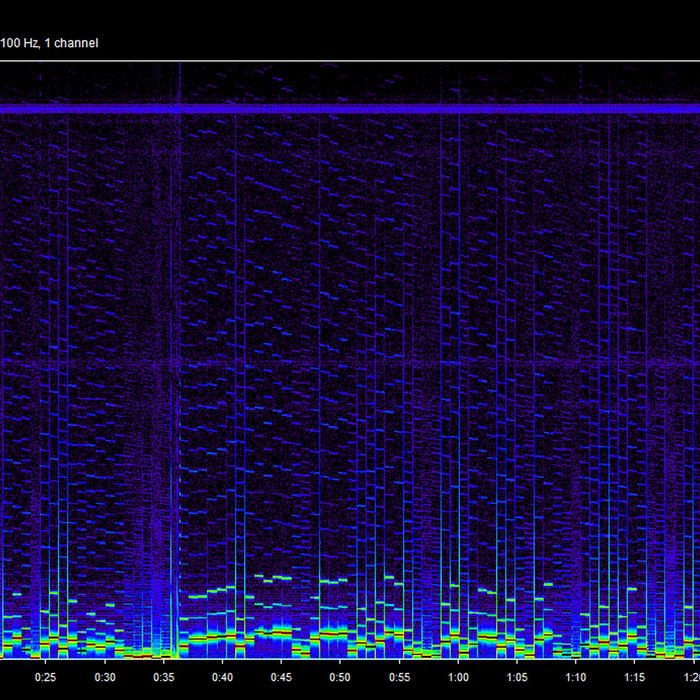Screen dimensions: 700x700
Task: Click the 0:25 time axis label
Action: pos(46,677)
